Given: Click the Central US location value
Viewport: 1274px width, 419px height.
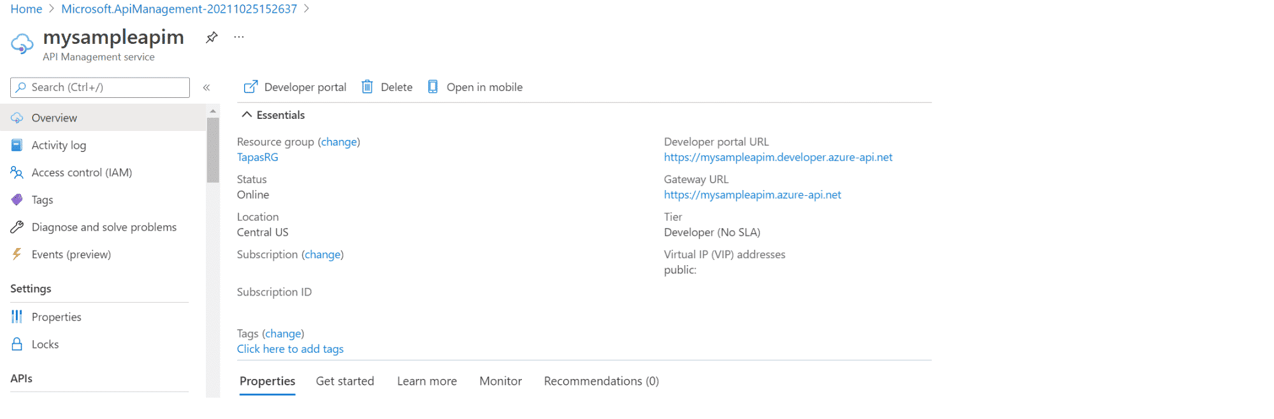Looking at the screenshot, I should tap(263, 232).
